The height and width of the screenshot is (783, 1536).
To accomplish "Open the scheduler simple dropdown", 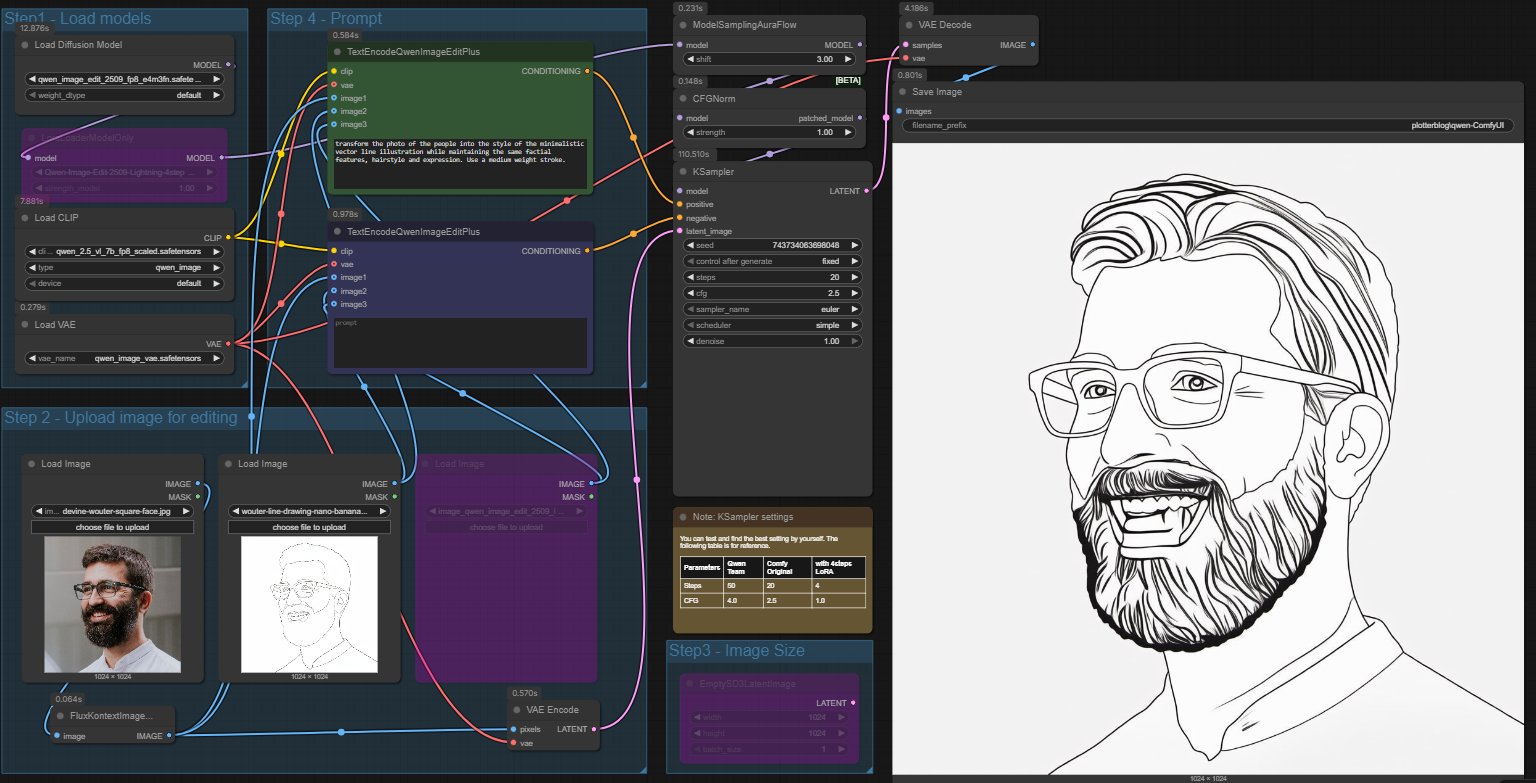I will 772,325.
